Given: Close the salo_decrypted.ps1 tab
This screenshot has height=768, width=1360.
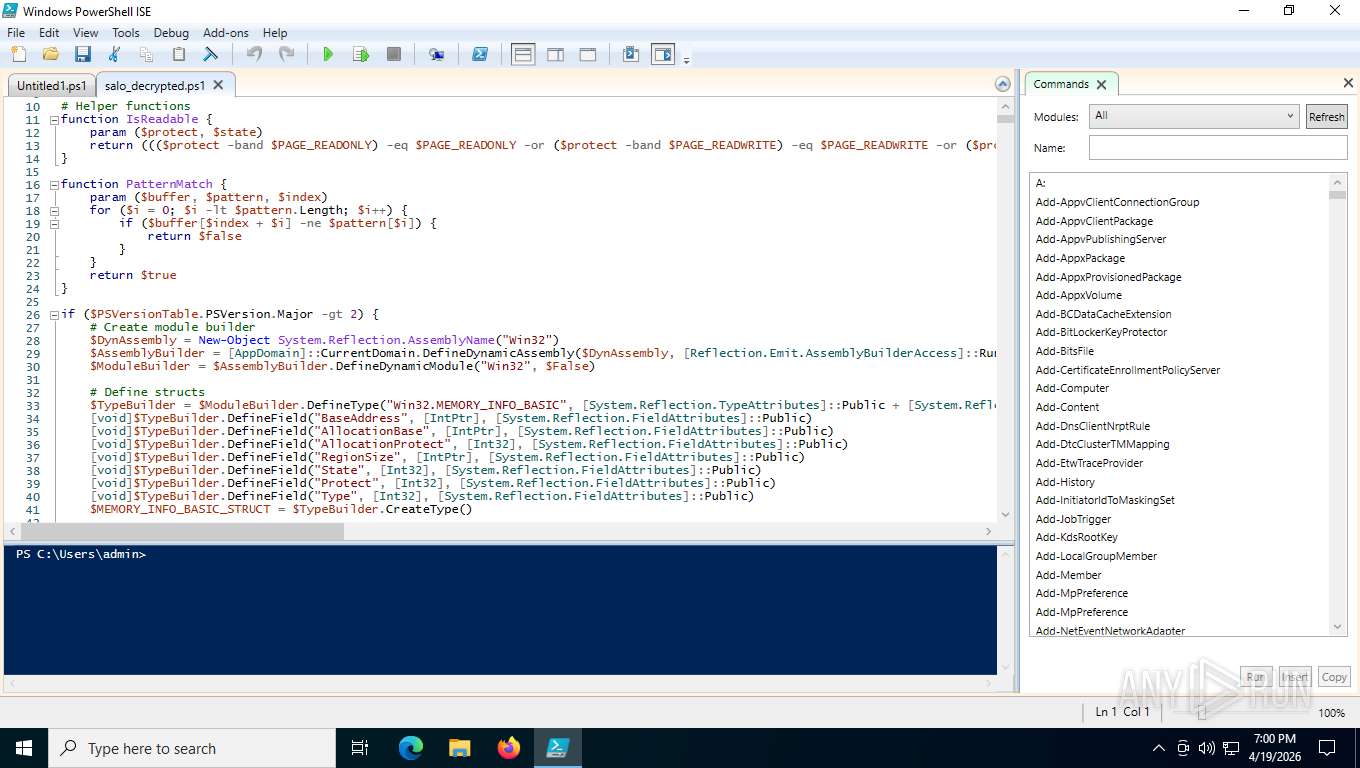Looking at the screenshot, I should coord(219,86).
